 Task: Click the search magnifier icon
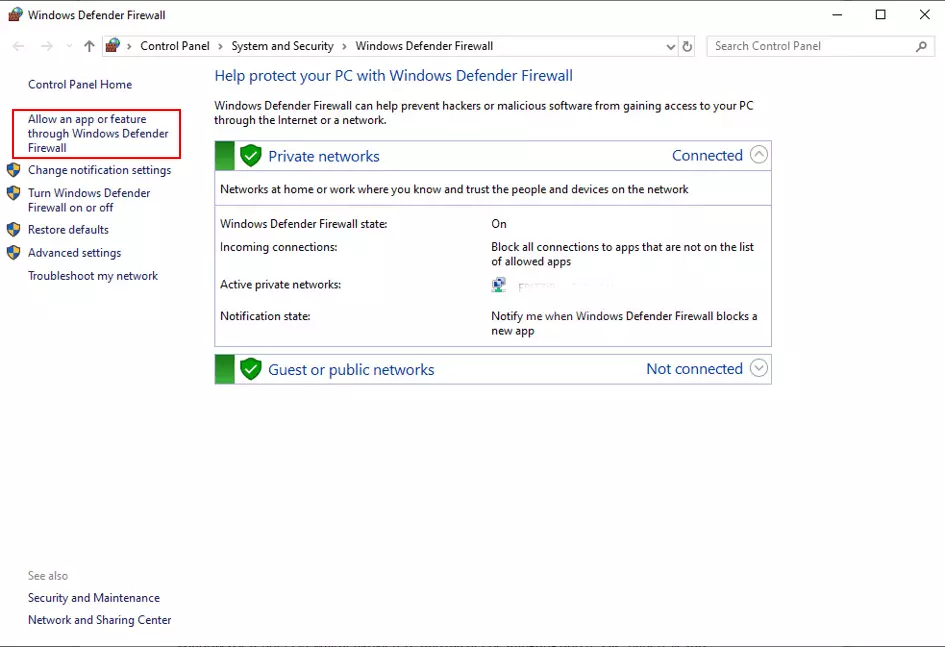(x=921, y=46)
